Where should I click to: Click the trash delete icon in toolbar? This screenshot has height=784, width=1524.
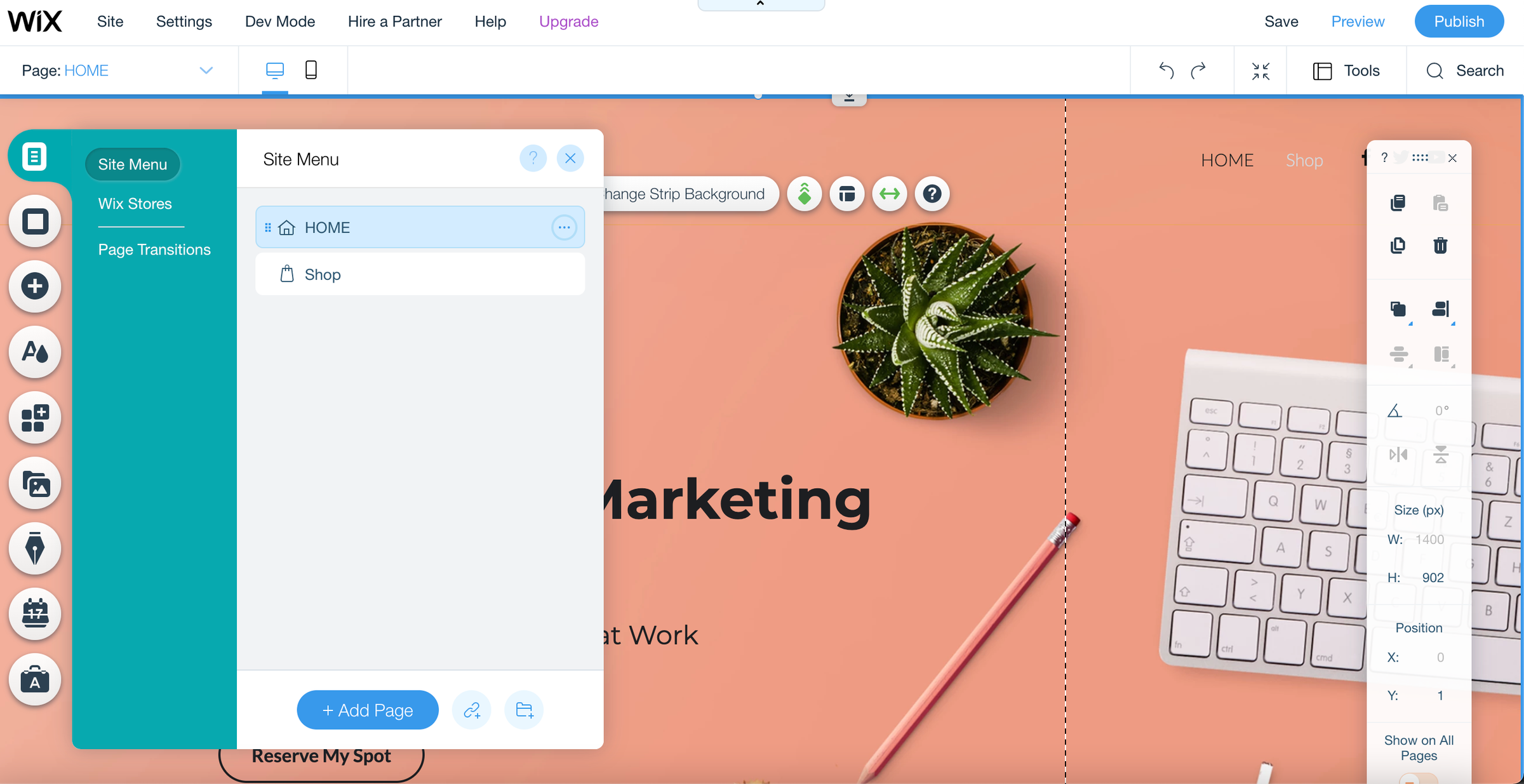coord(1440,245)
